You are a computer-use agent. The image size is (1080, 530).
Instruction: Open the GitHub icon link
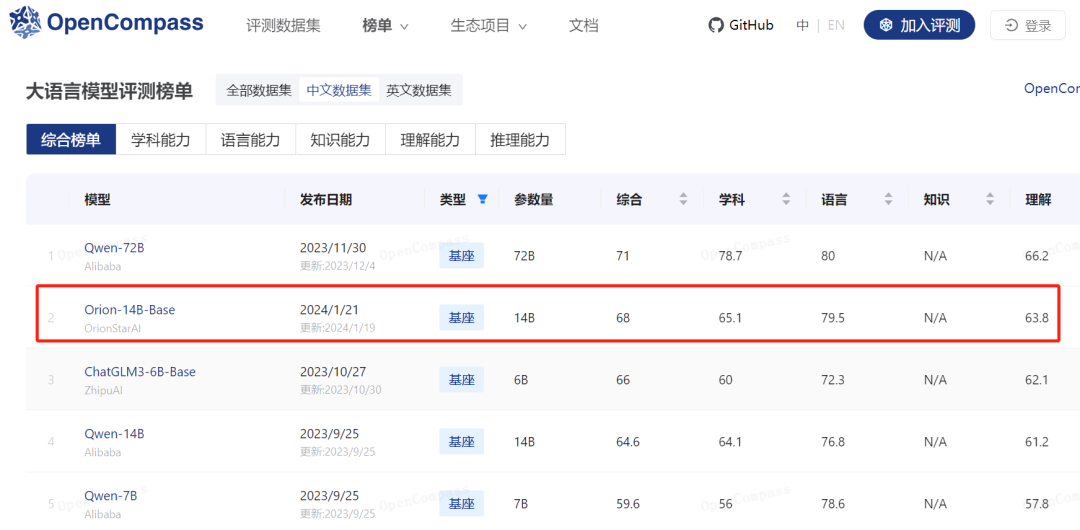tap(716, 26)
